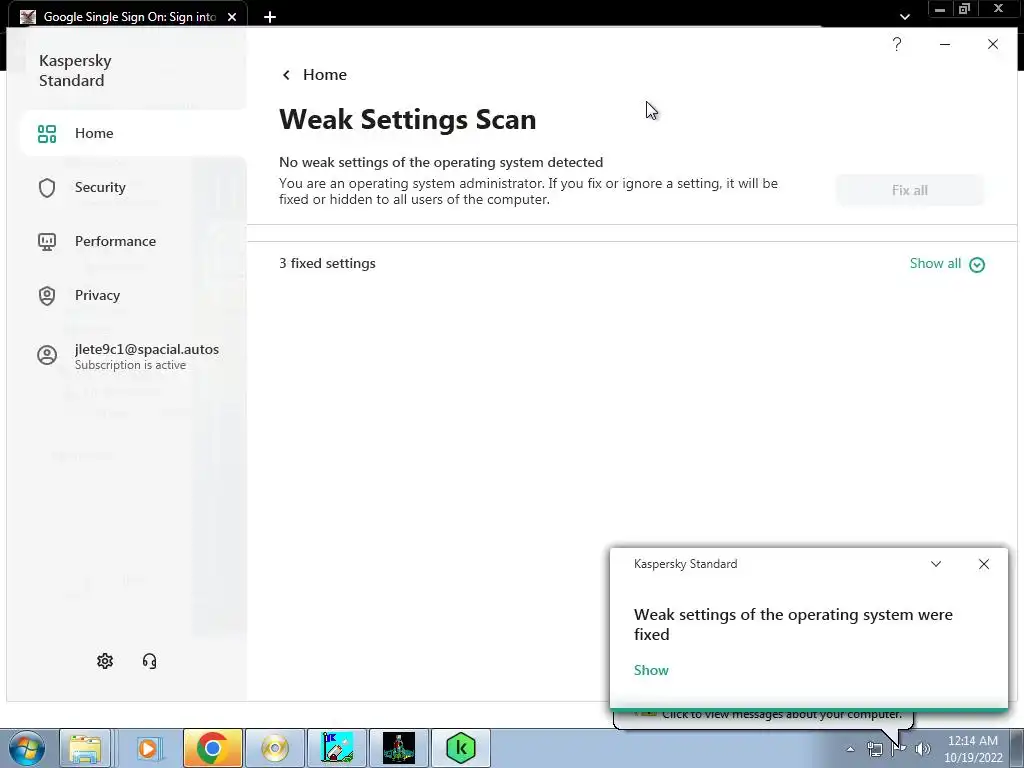Viewport: 1024px width, 768px height.
Task: Click the volume speaker tray icon
Action: [x=922, y=749]
